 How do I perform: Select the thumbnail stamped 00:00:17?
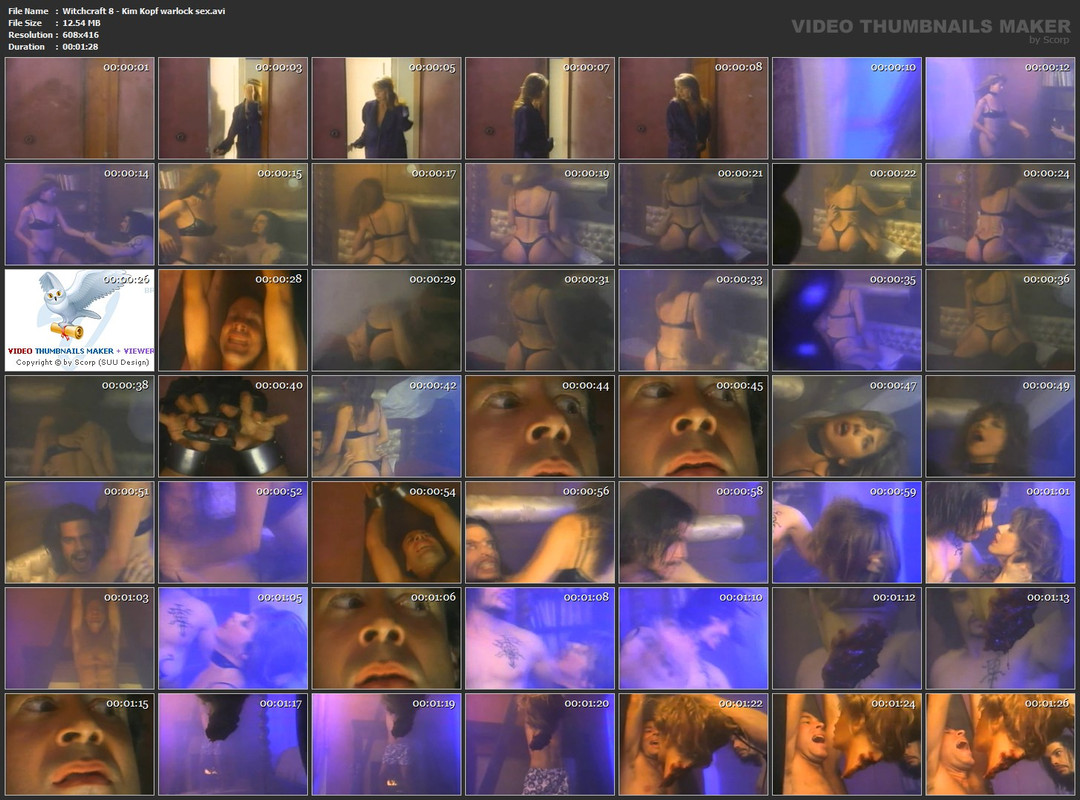(x=386, y=214)
